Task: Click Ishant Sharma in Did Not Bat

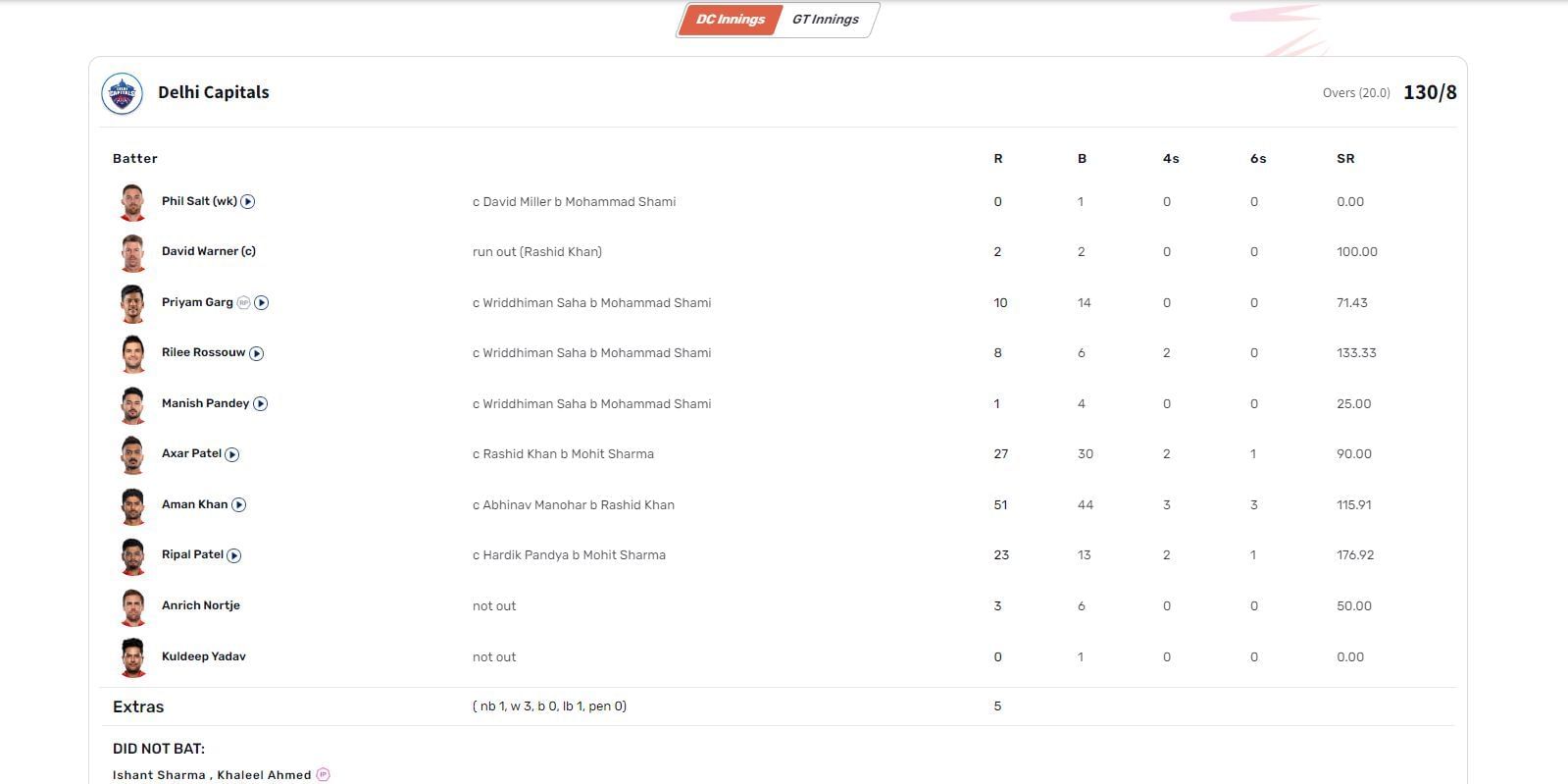Action: tap(158, 775)
